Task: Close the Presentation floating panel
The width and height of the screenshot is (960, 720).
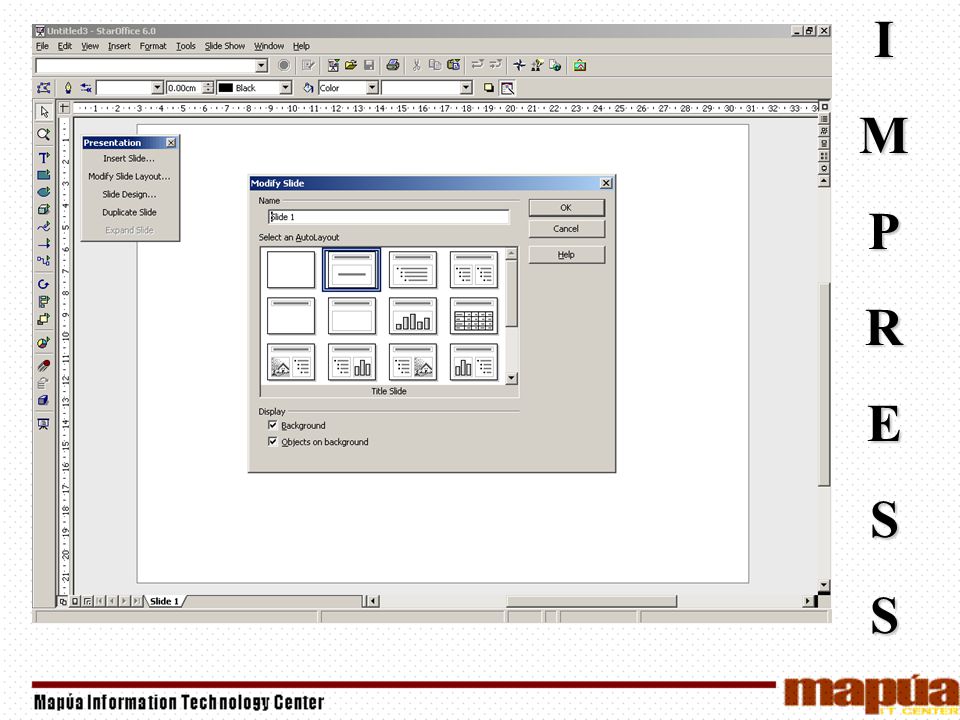Action: click(x=171, y=143)
